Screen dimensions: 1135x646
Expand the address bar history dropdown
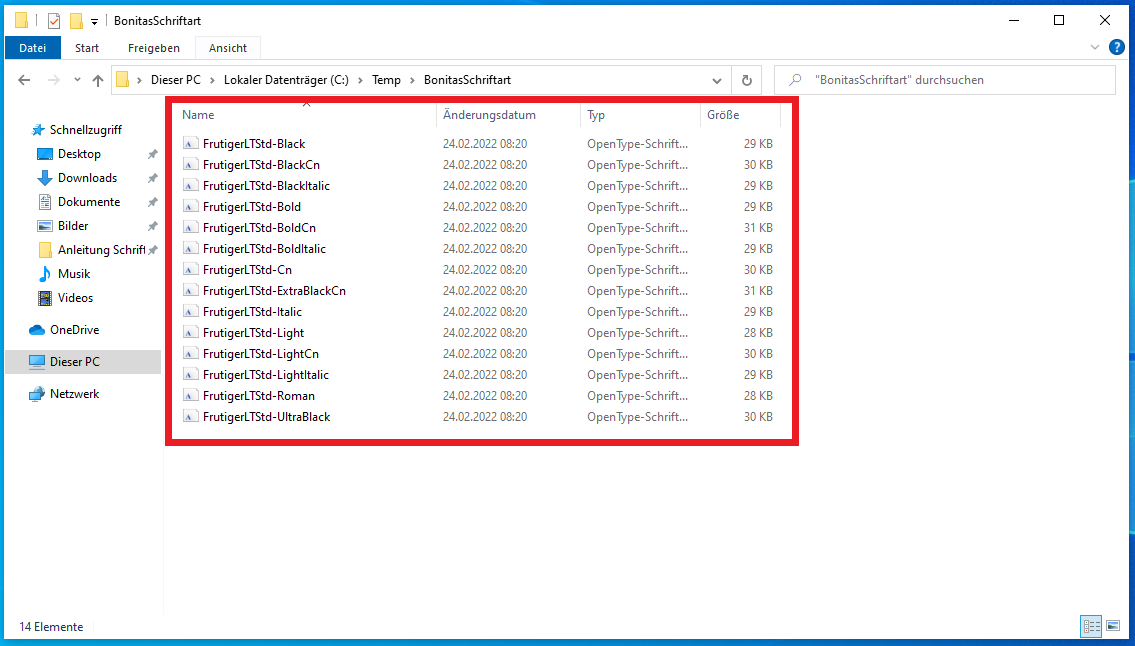pos(717,80)
